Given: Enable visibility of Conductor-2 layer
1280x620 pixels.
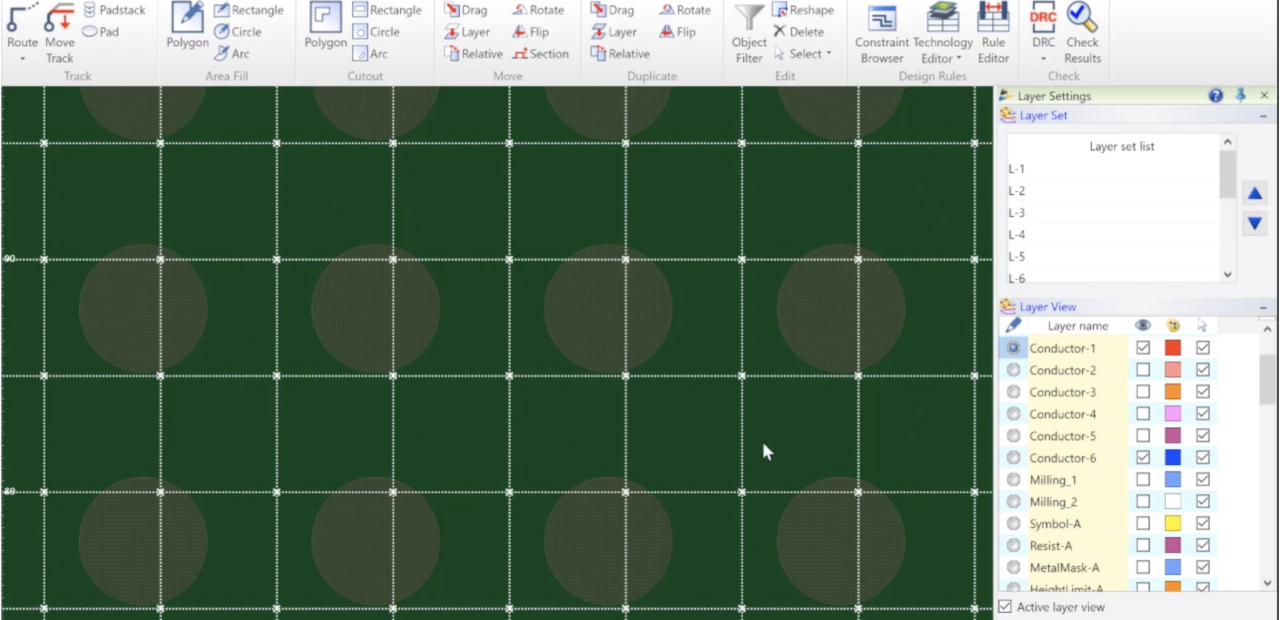Looking at the screenshot, I should coord(1142,369).
